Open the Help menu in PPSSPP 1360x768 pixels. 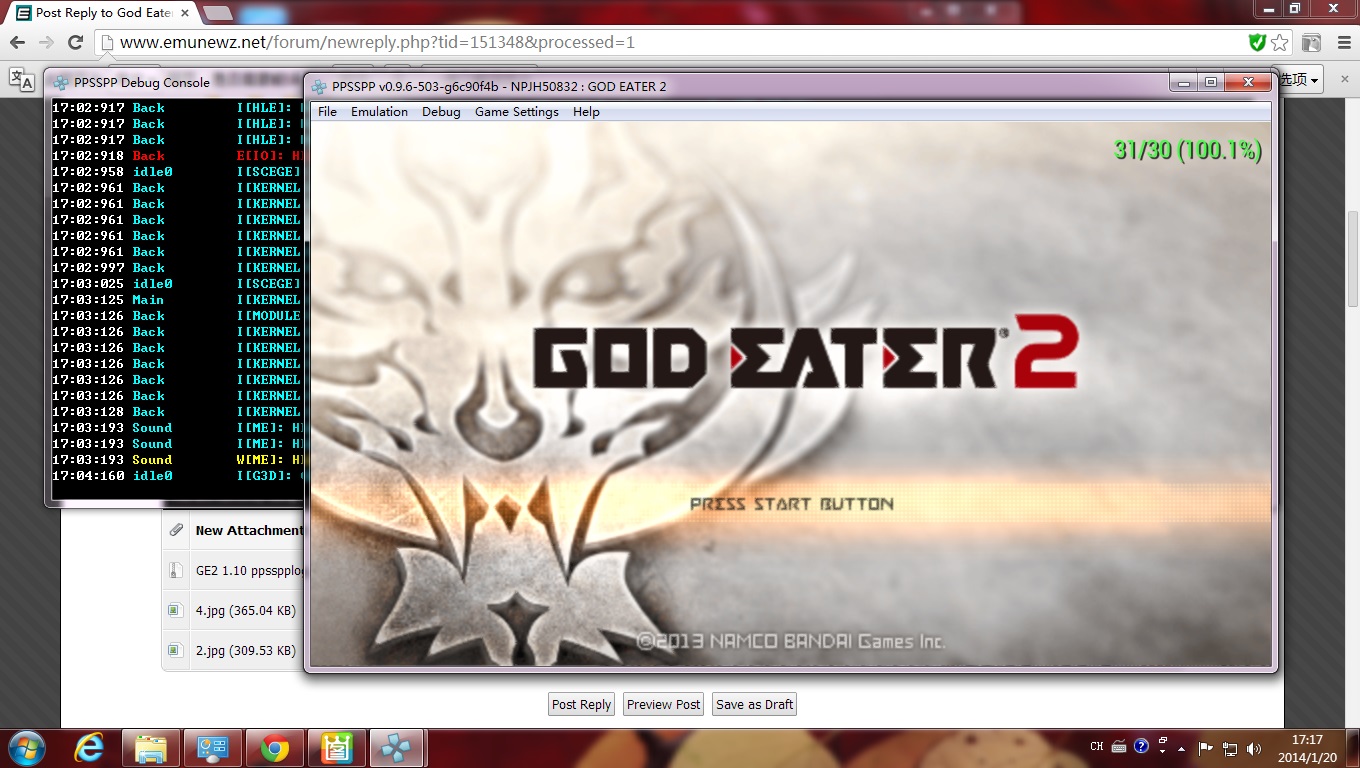pyautogui.click(x=586, y=112)
